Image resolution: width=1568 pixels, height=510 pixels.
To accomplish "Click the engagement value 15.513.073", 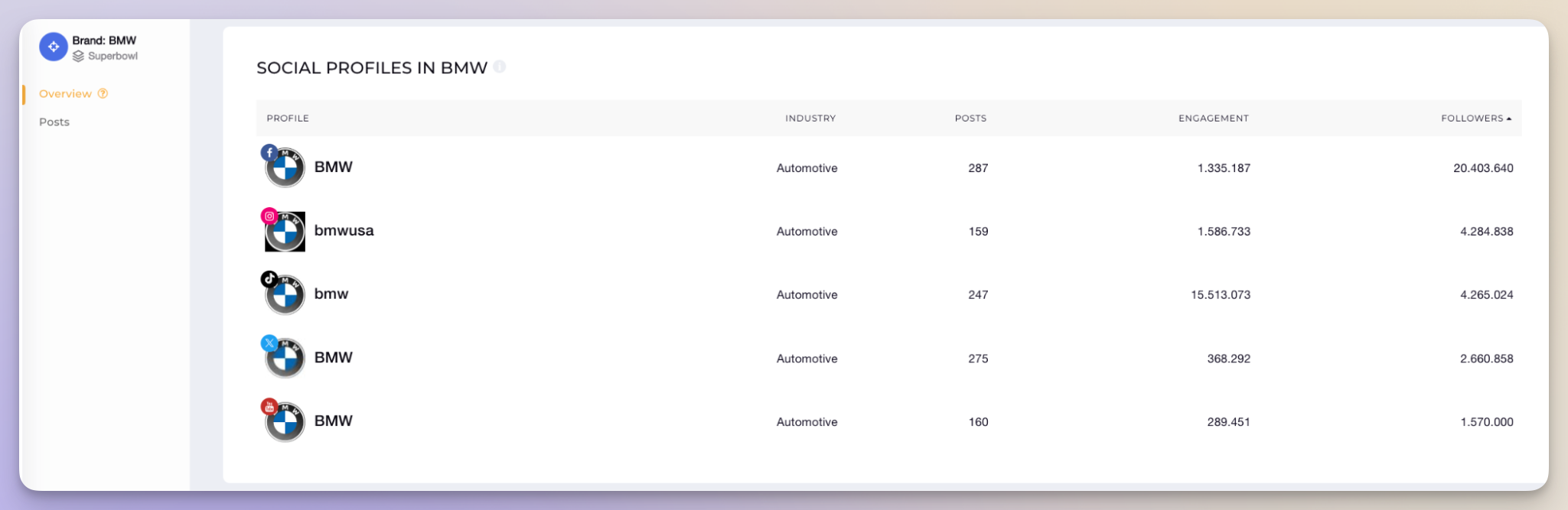I will 1221,295.
